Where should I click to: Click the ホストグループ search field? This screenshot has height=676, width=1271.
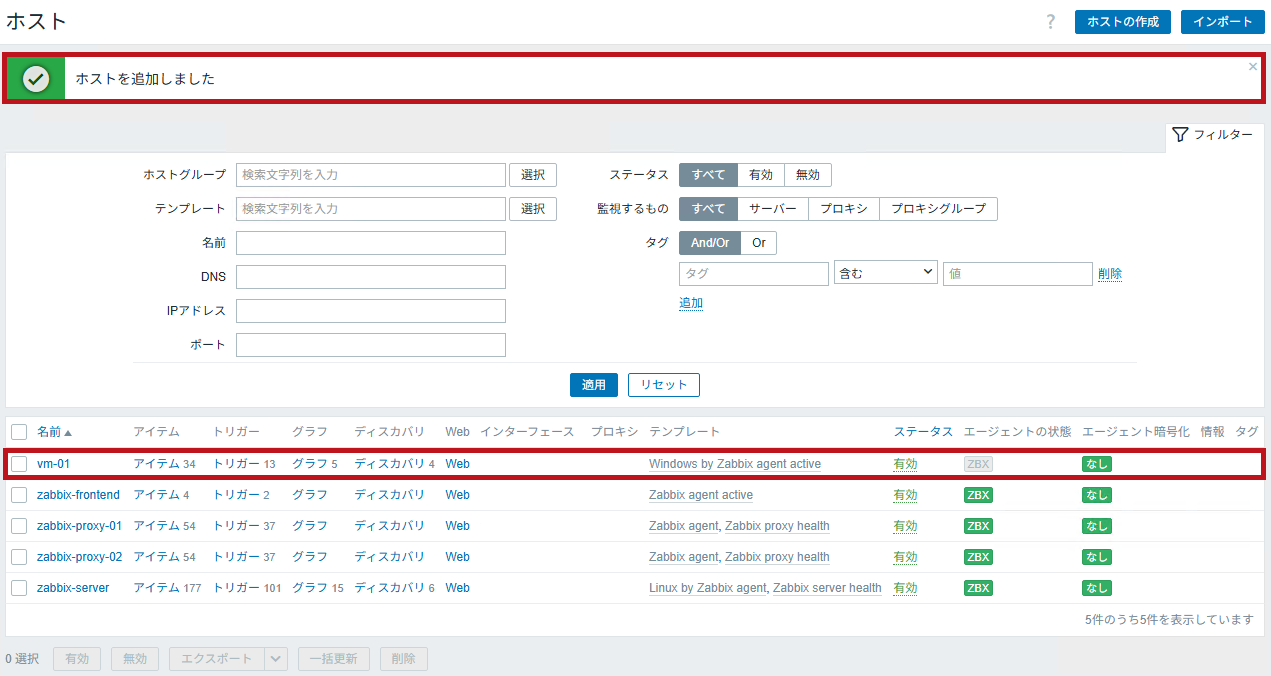coord(371,175)
